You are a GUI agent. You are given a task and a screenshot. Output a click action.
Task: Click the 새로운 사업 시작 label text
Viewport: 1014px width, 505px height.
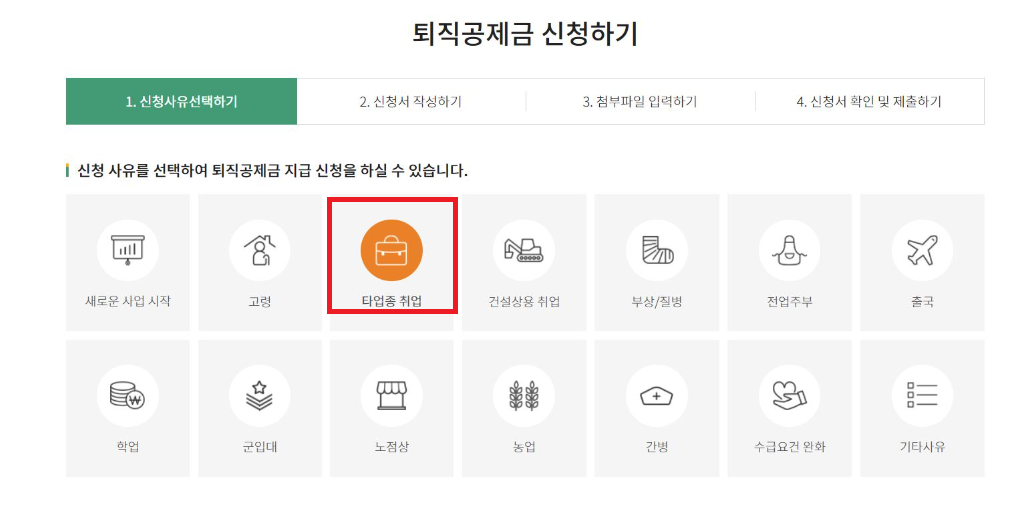[x=128, y=301]
